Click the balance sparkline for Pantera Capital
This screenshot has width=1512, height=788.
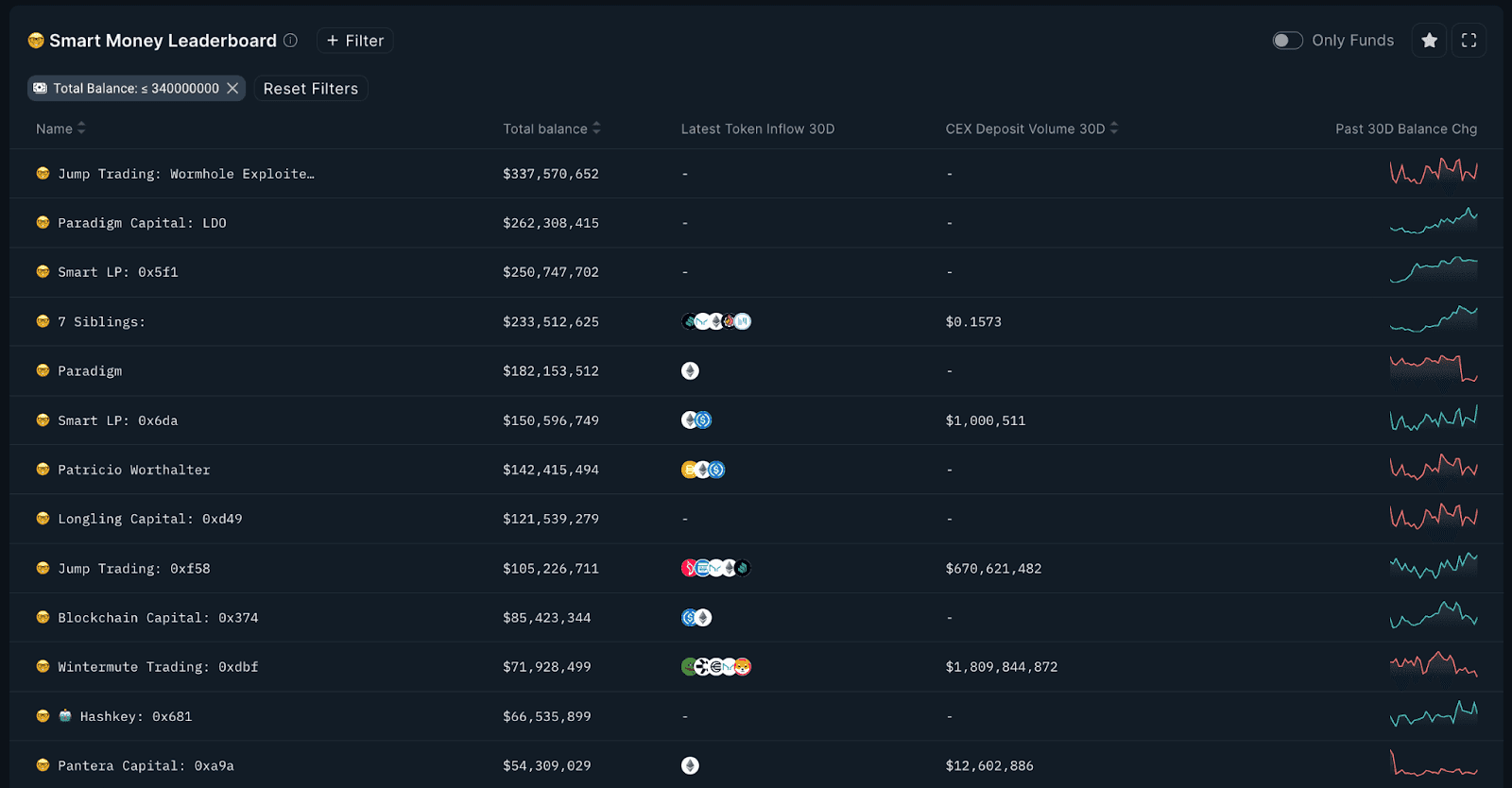tap(1434, 762)
